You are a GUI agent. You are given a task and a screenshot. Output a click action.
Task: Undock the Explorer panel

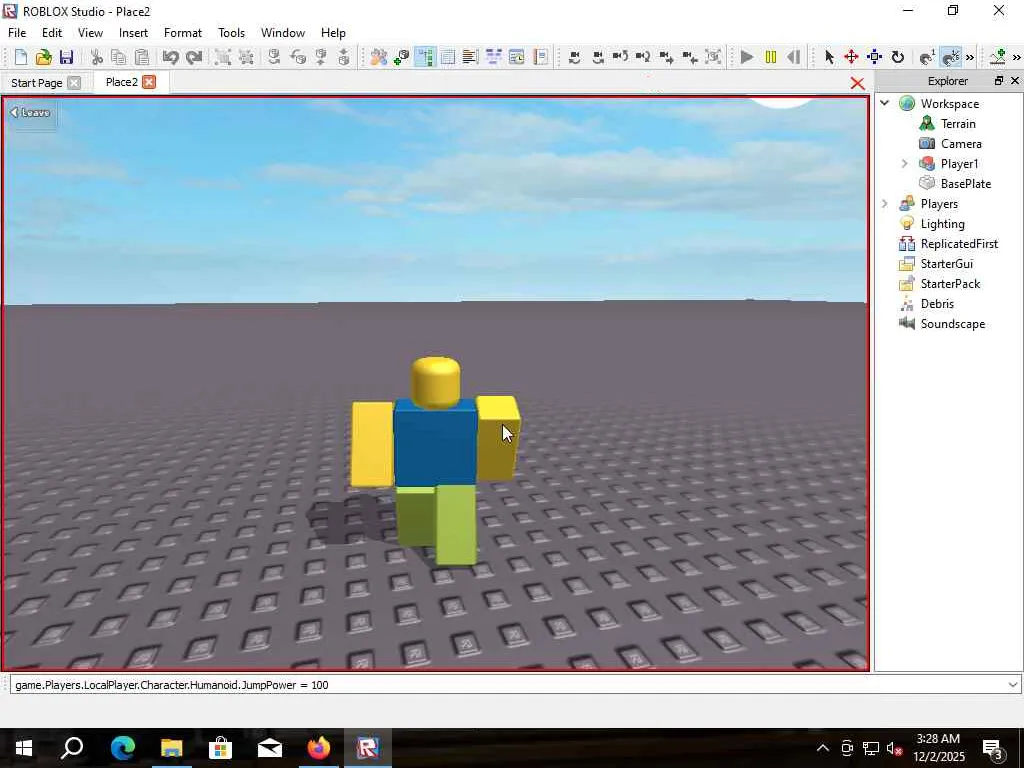(x=999, y=80)
